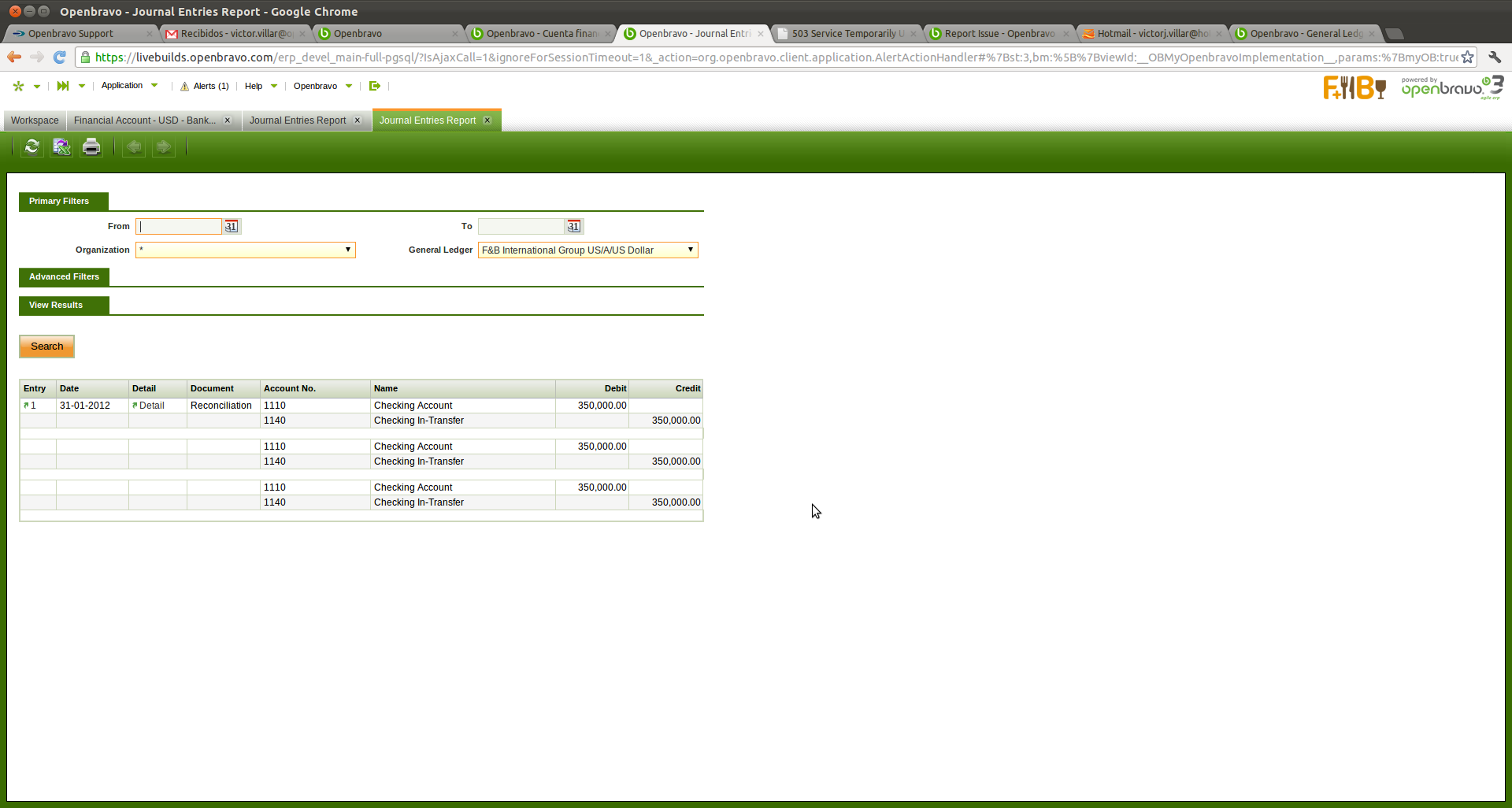This screenshot has height=808, width=1512.
Task: Click the browser back arrow
Action: [14, 57]
